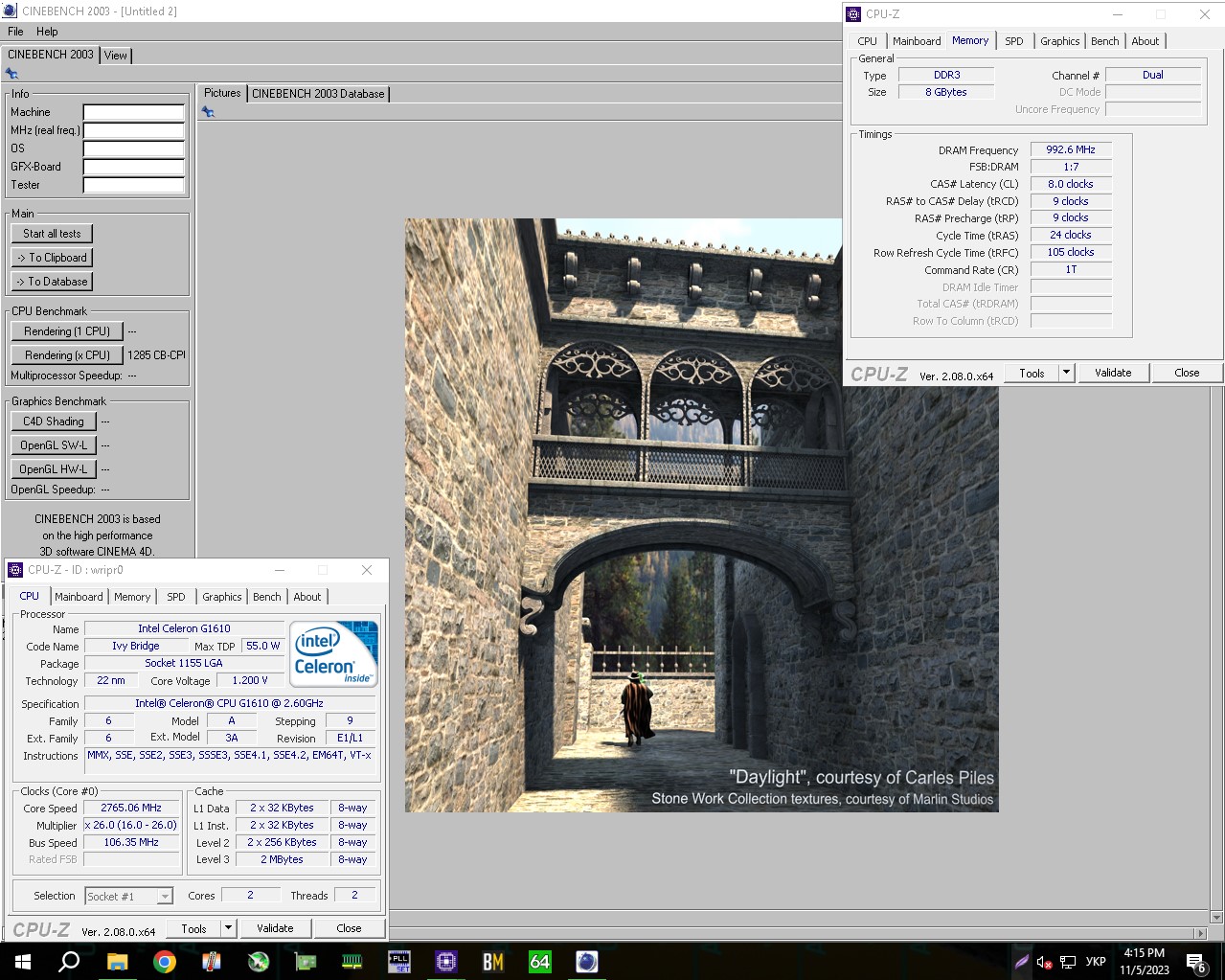Click the Intel Celeron inside logo

click(334, 654)
